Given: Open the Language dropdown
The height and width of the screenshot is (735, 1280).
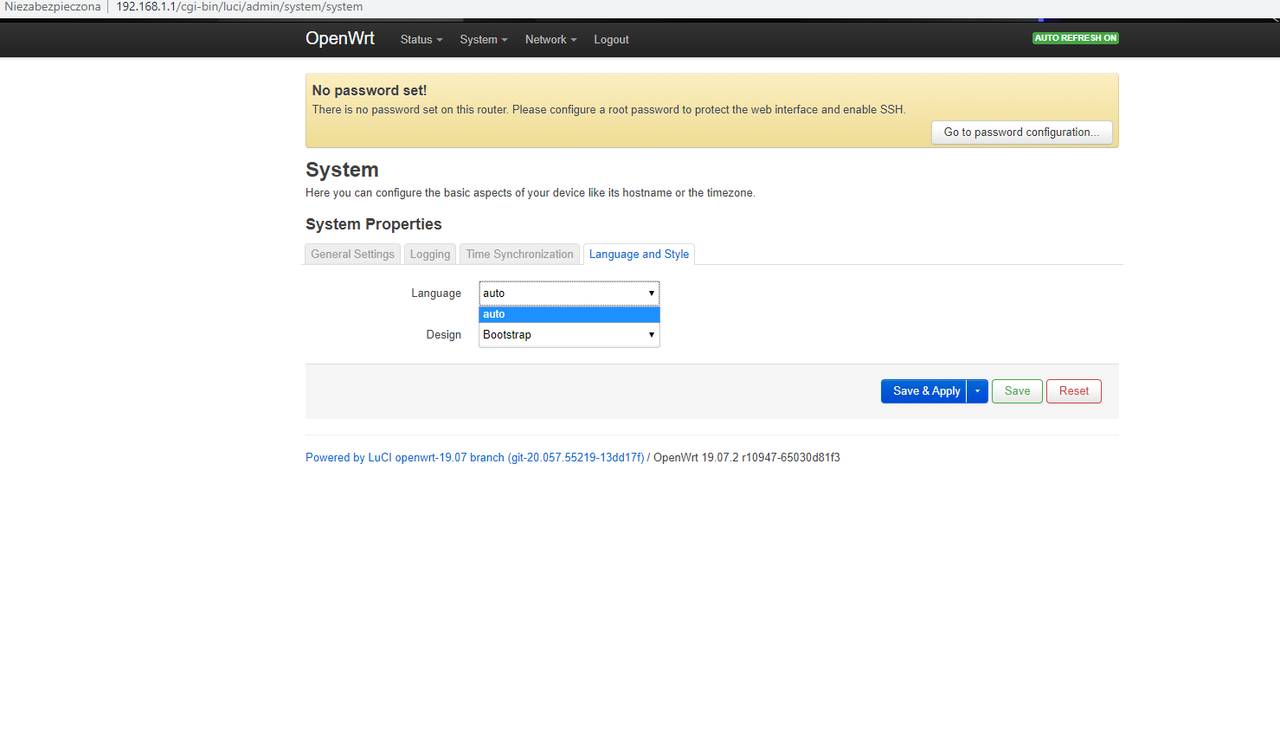Looking at the screenshot, I should tap(569, 293).
